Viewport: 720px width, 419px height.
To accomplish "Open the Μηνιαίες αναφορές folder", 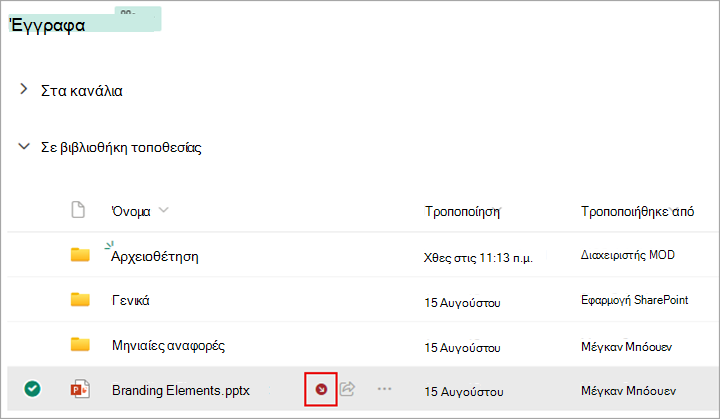I will (x=169, y=345).
